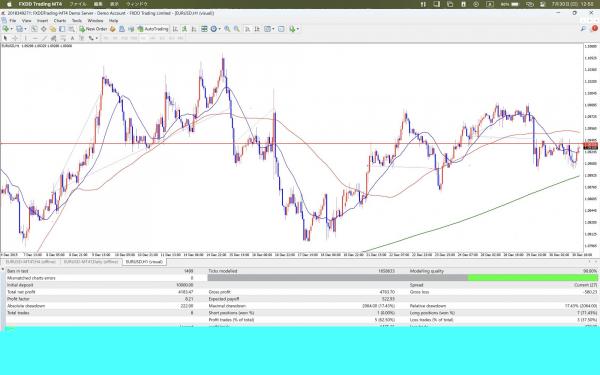Select the arrow cursor tool
The width and height of the screenshot is (600, 375).
click(5, 38)
